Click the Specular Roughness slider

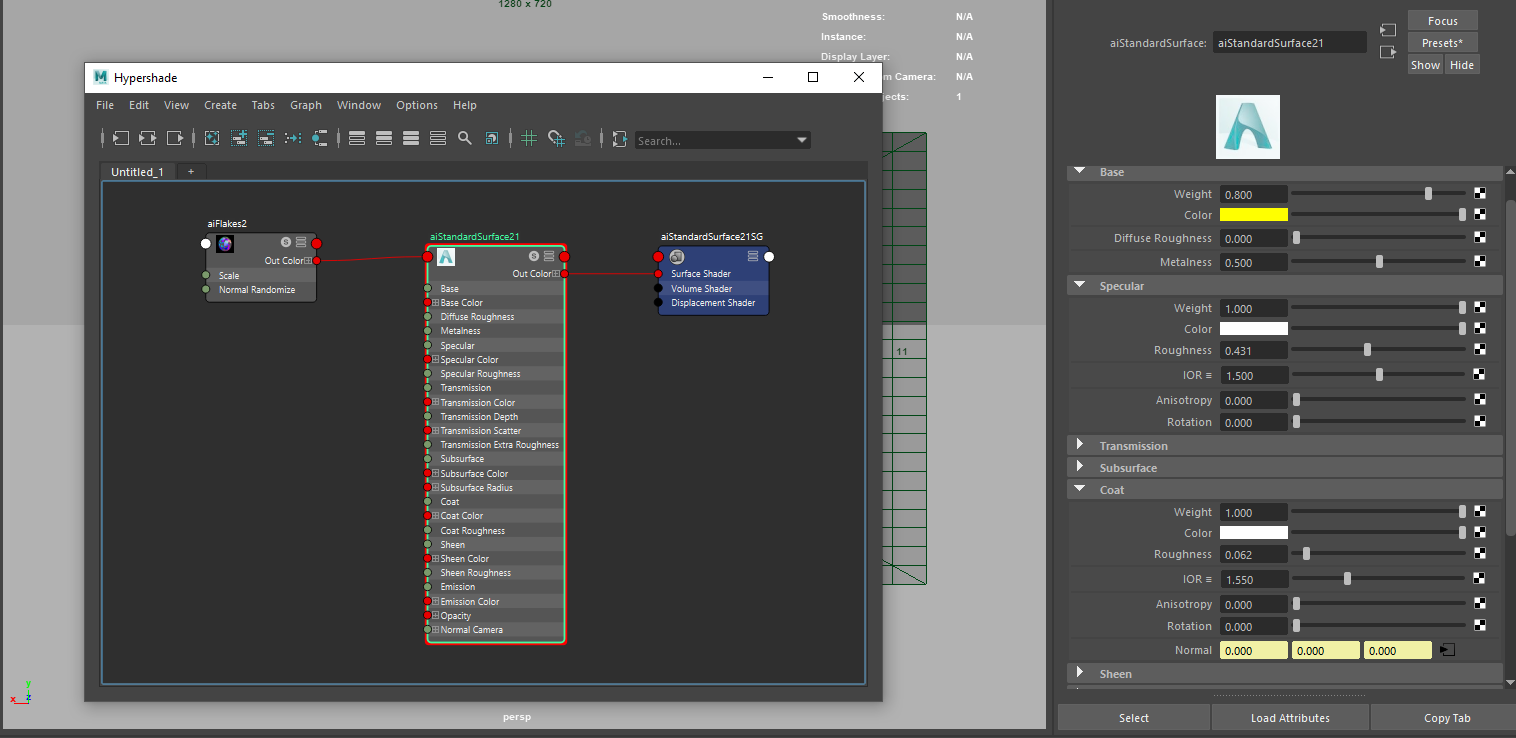[x=1379, y=350]
